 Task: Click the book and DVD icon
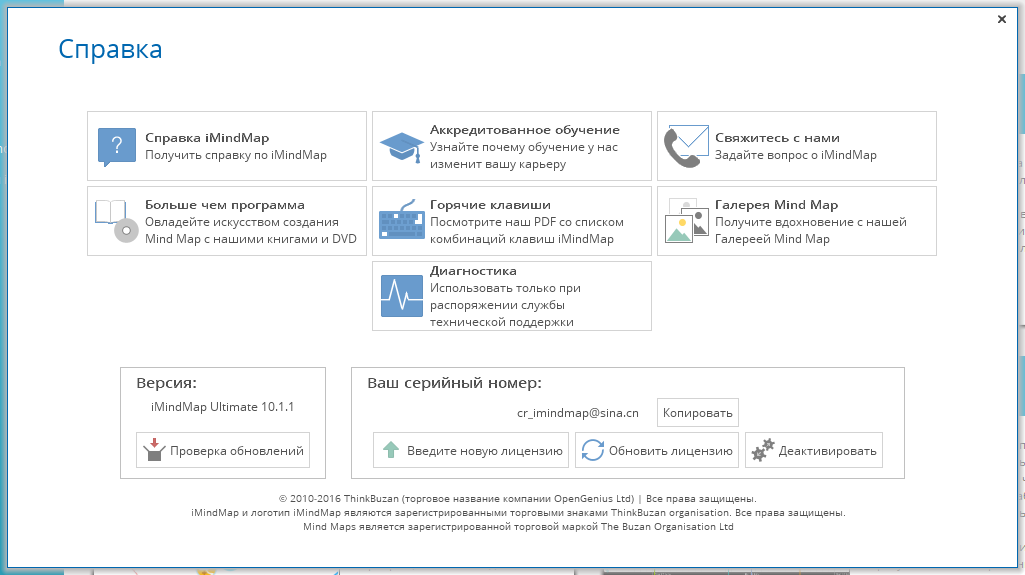coord(116,222)
